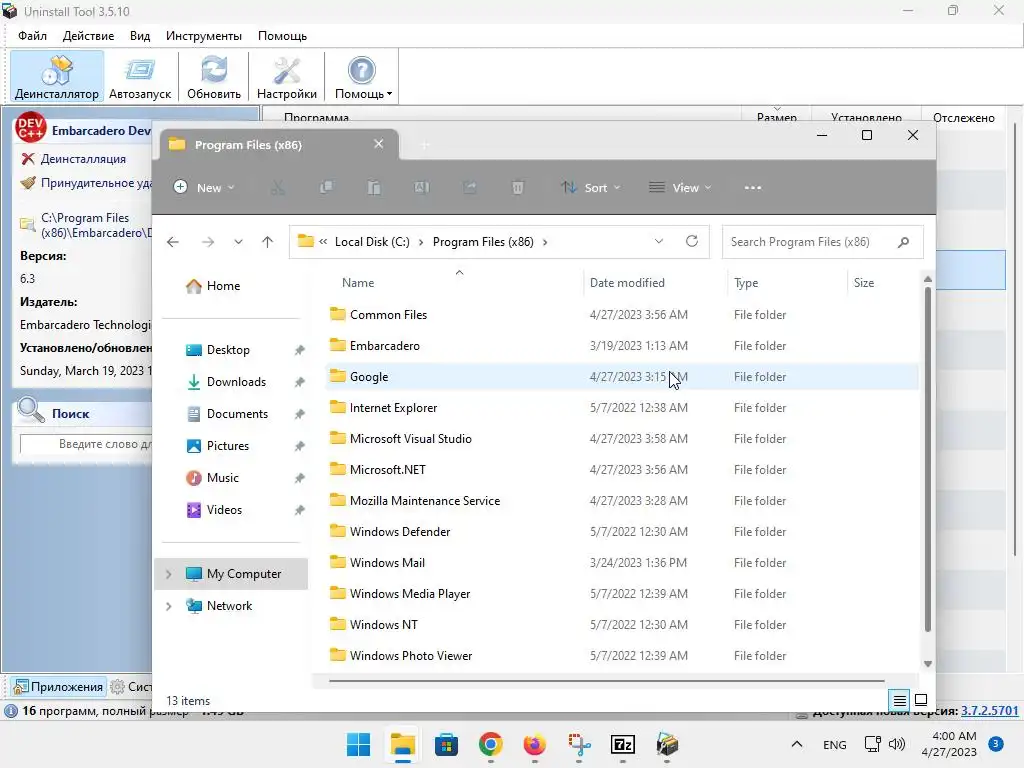Open the Помощь menu in menu bar
1024x768 pixels.
pyautogui.click(x=282, y=36)
